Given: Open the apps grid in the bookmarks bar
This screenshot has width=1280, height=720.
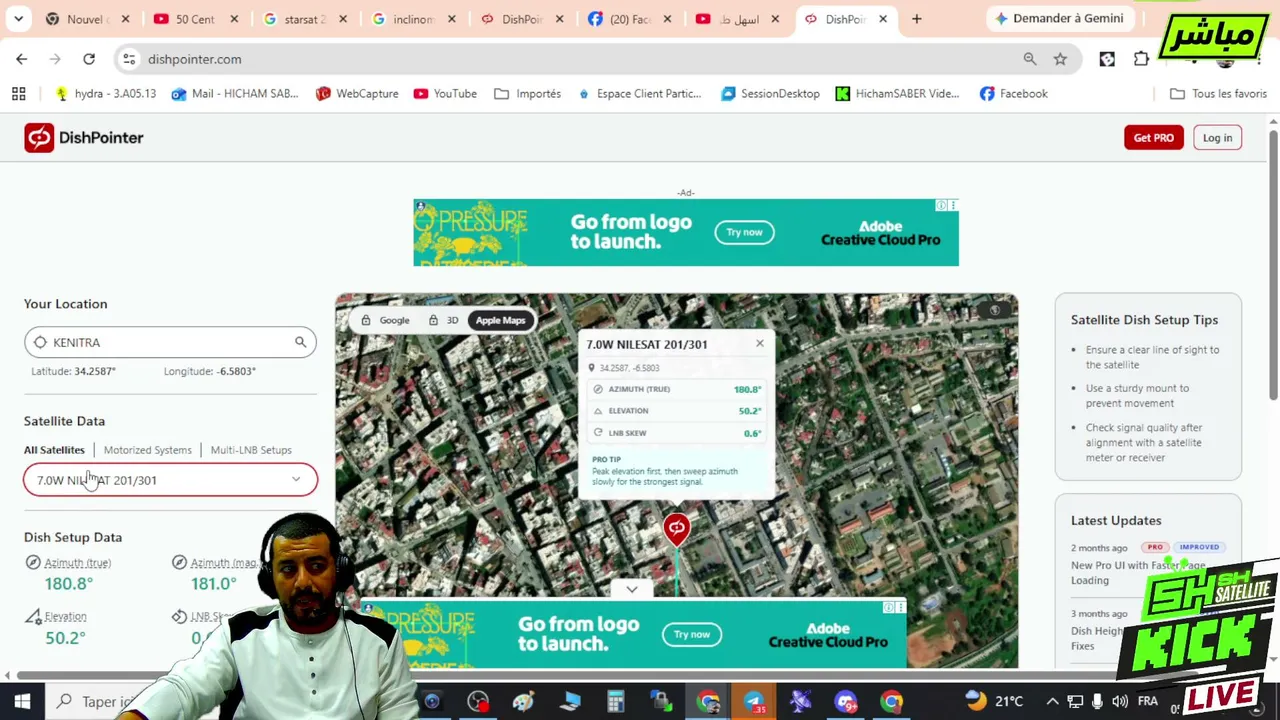Looking at the screenshot, I should (x=18, y=94).
